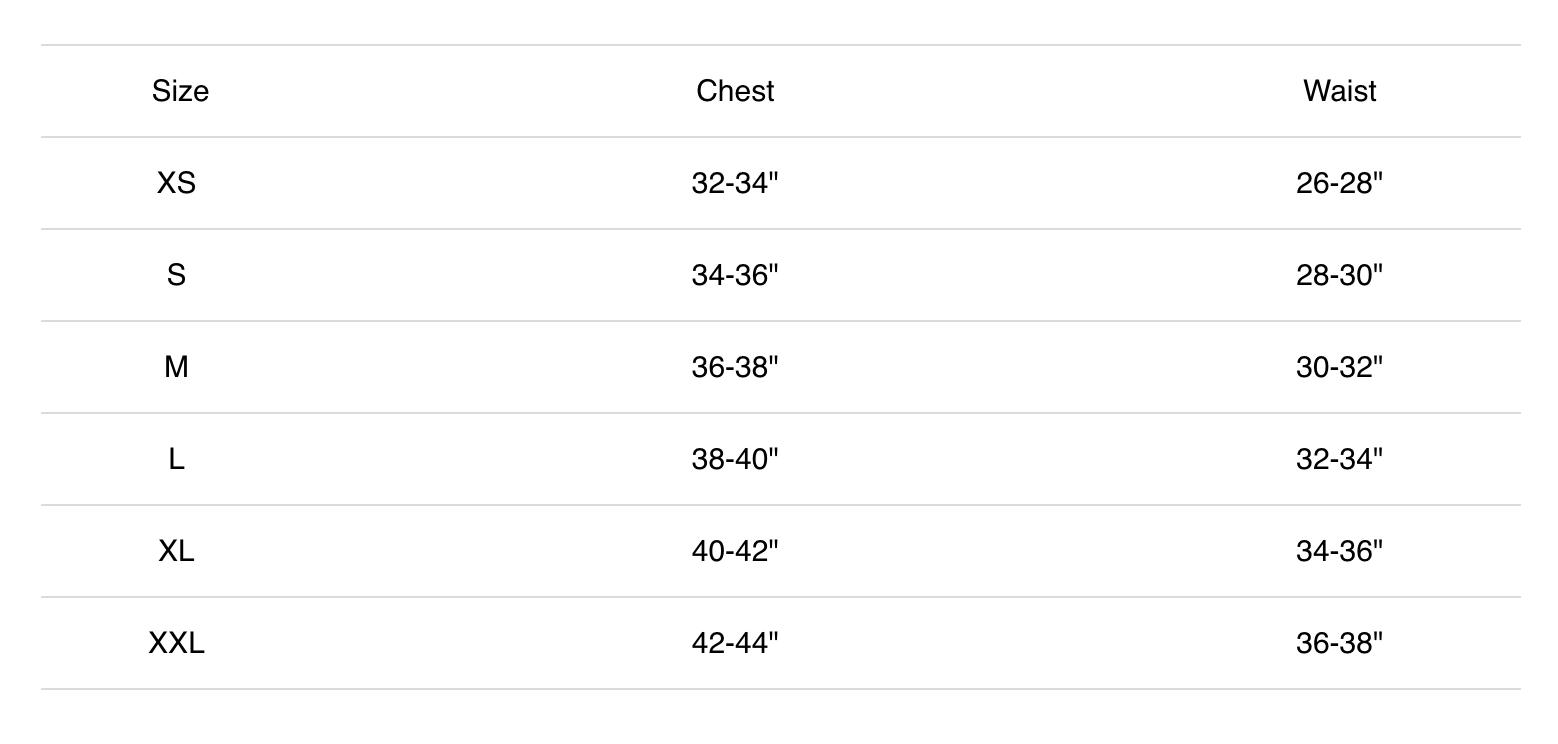Click the 30-32" waist measurement
This screenshot has height=744, width=1558.
(1339, 367)
